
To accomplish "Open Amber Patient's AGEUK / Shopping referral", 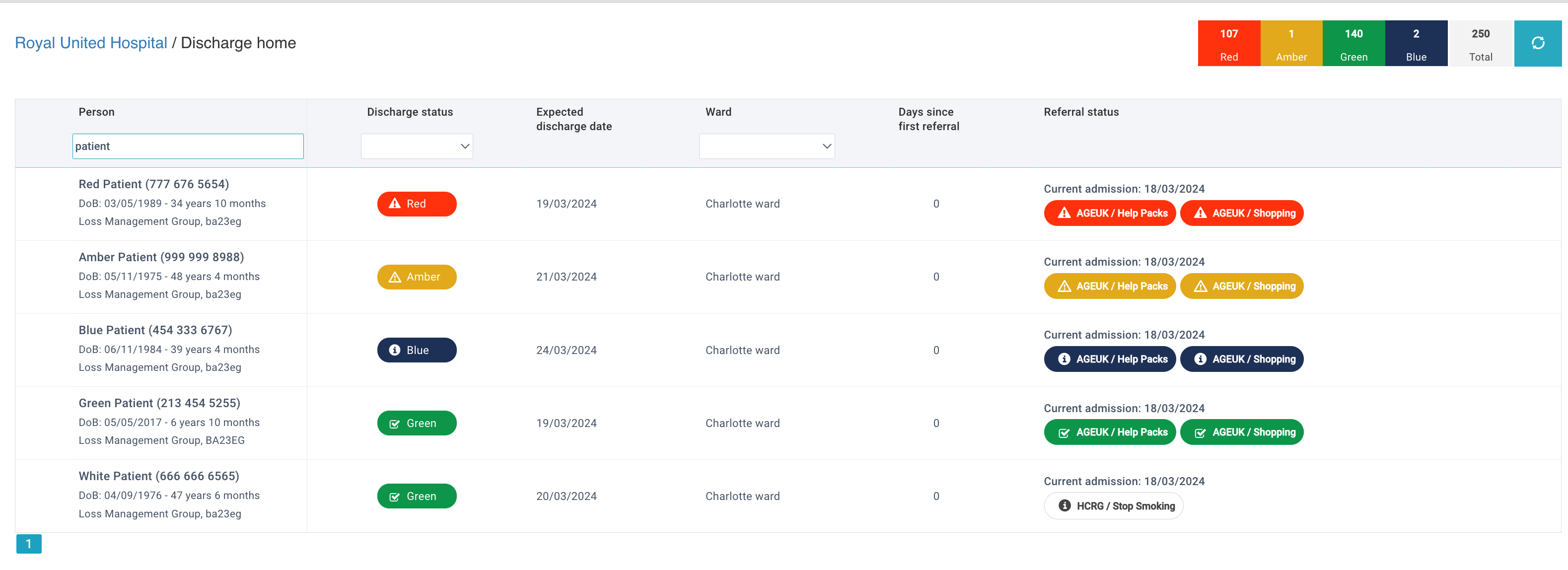I will pyautogui.click(x=1241, y=286).
